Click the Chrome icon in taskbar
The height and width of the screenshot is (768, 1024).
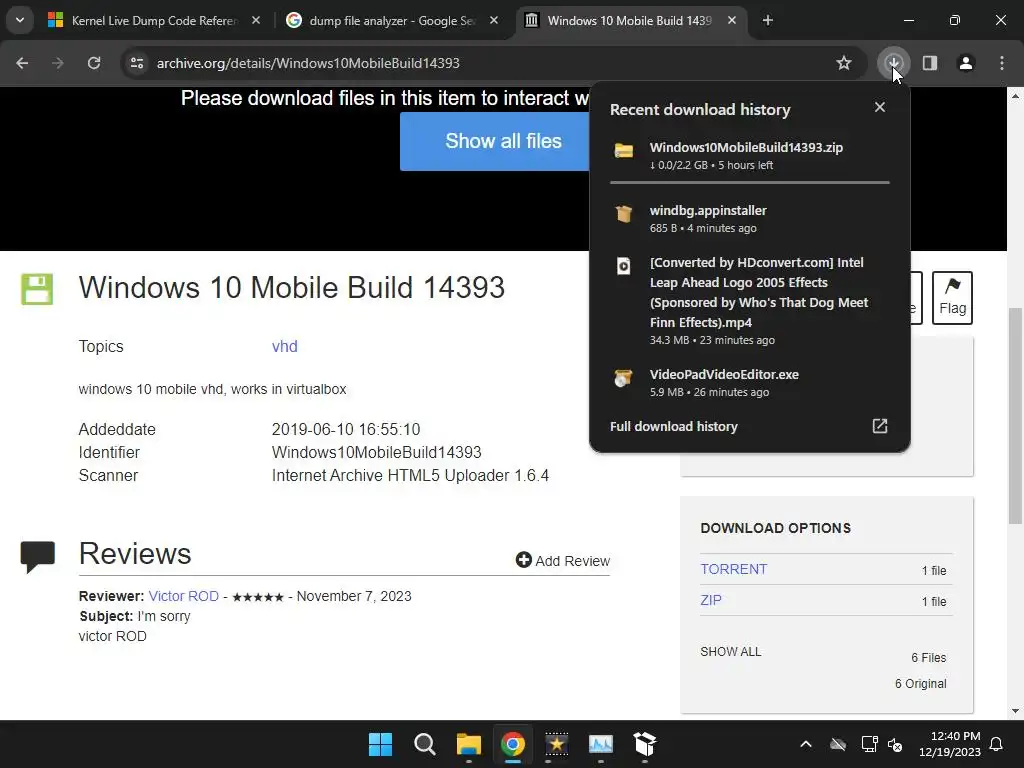coord(513,744)
